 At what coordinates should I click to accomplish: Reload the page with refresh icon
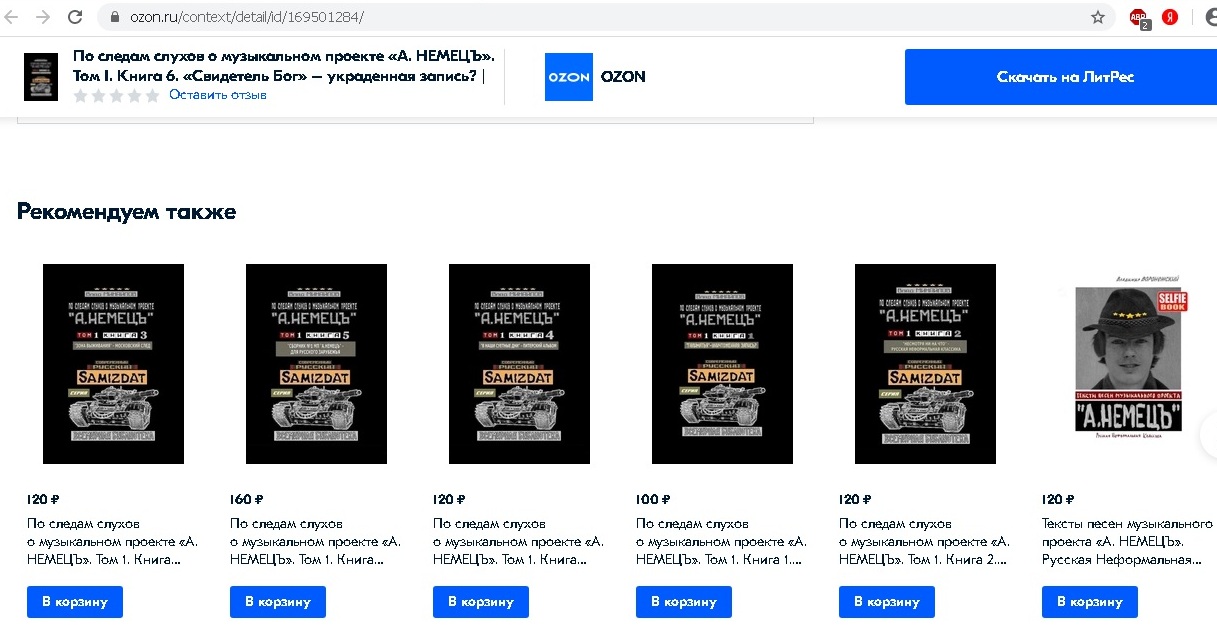[75, 17]
